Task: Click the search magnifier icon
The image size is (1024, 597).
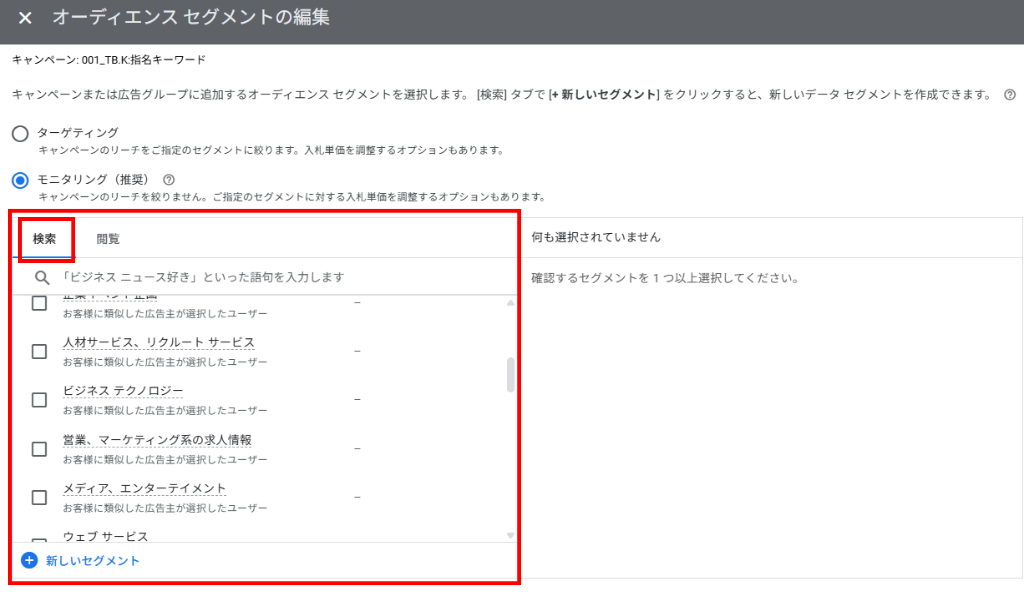Action: click(42, 278)
